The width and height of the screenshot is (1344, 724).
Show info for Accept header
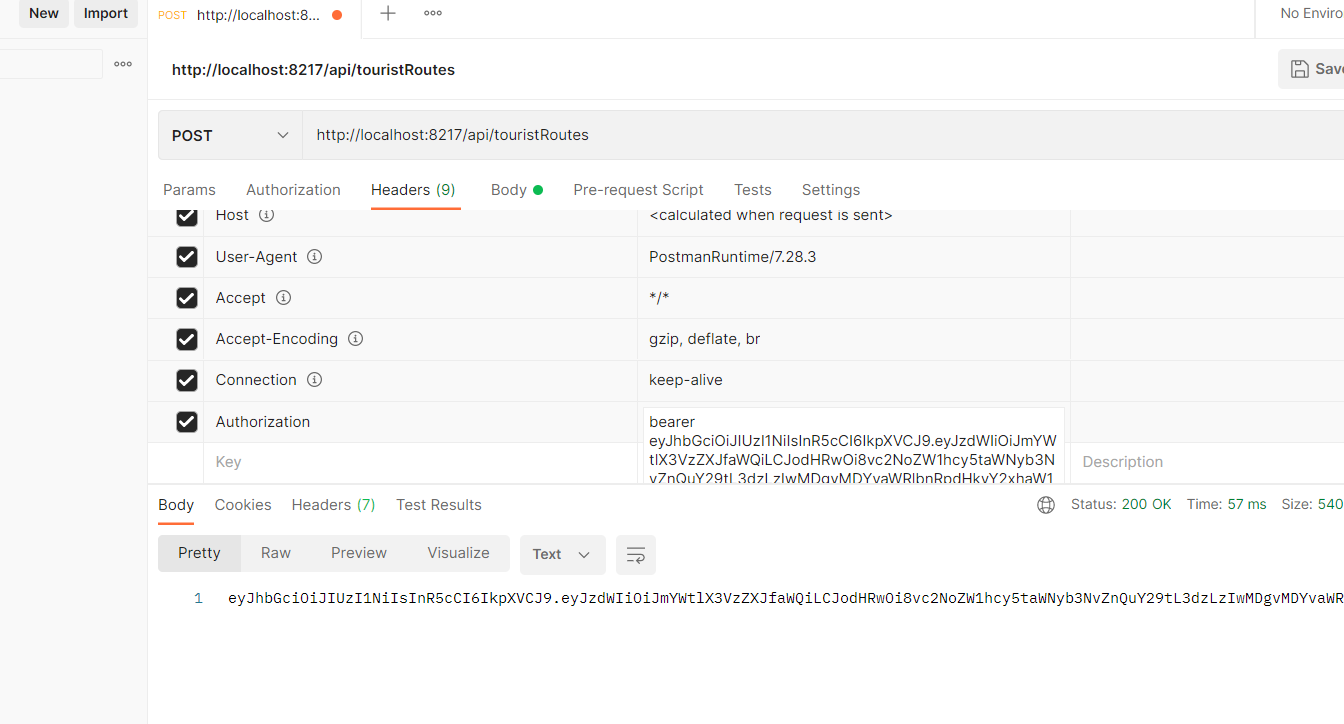[x=283, y=298]
